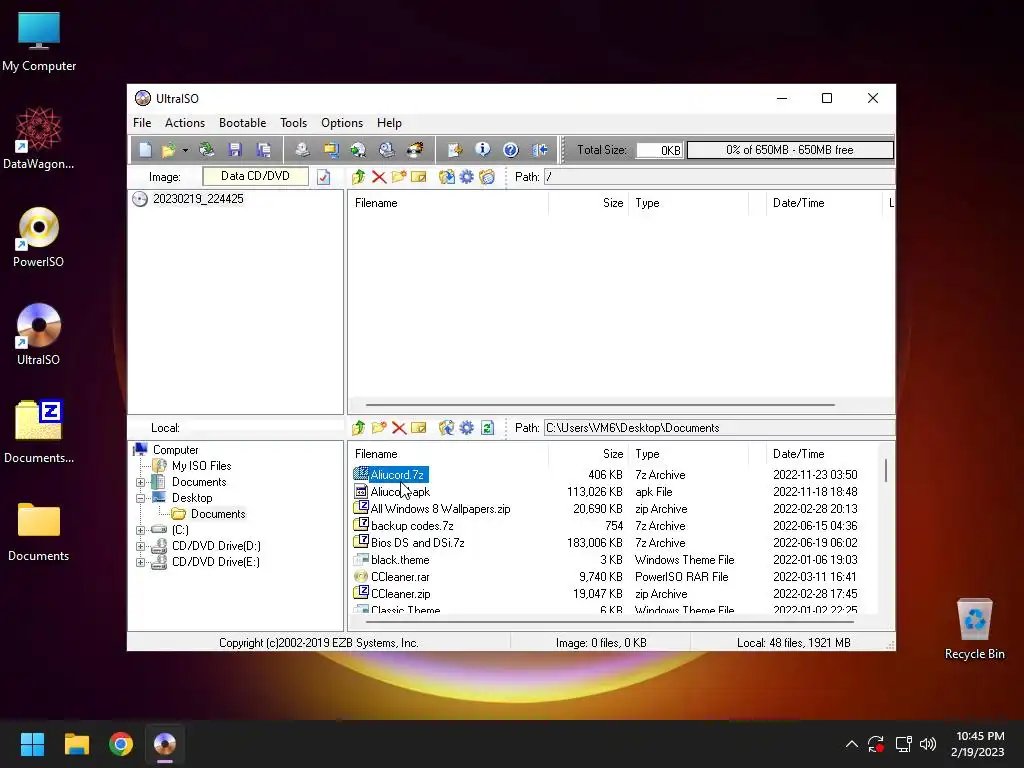
Task: Open the DataWagon desktop shortcut
Action: [x=39, y=138]
